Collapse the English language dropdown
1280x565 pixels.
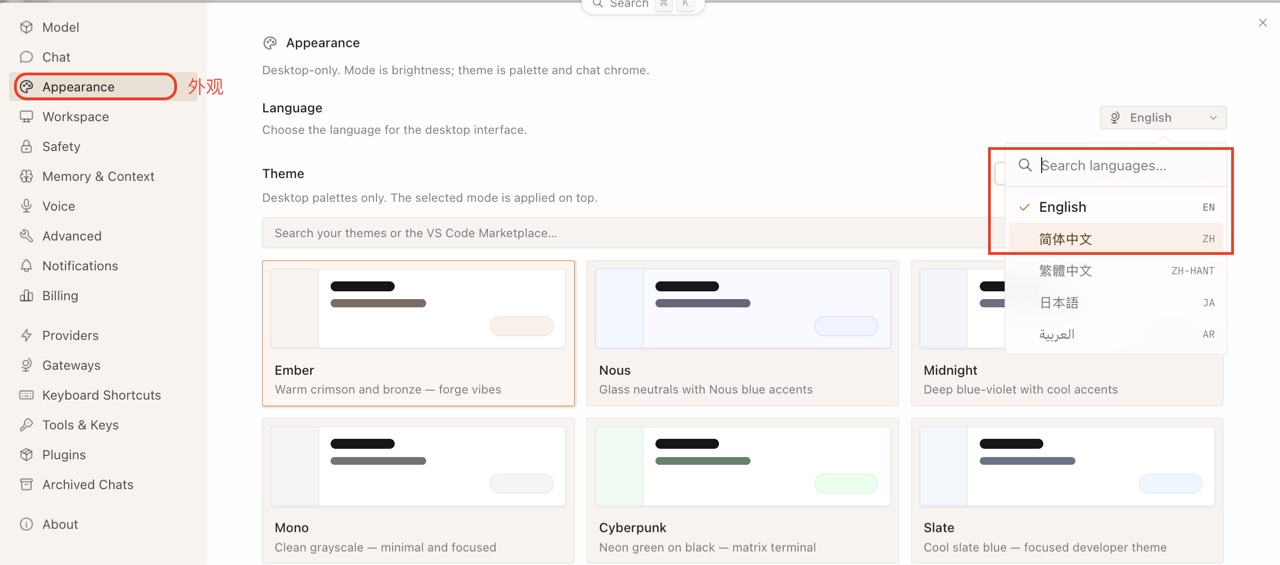tap(1163, 117)
